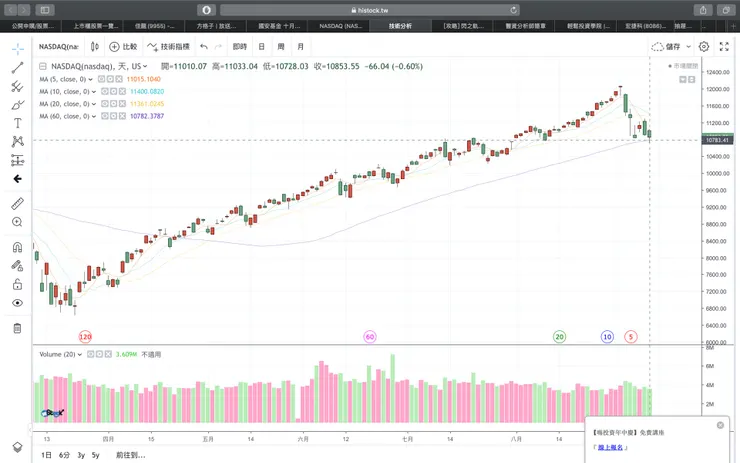Select the brush drawing tool

point(17,105)
